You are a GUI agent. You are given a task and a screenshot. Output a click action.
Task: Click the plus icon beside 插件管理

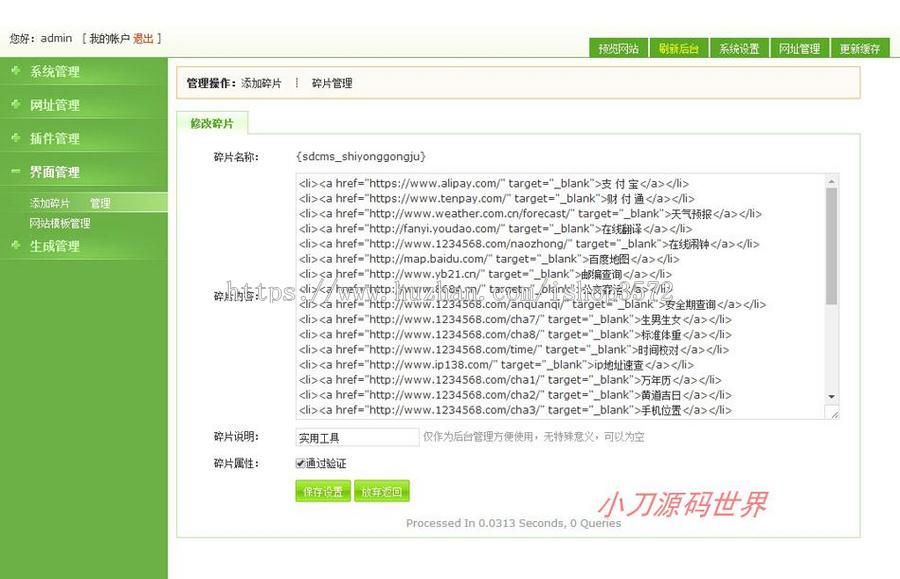[14, 137]
